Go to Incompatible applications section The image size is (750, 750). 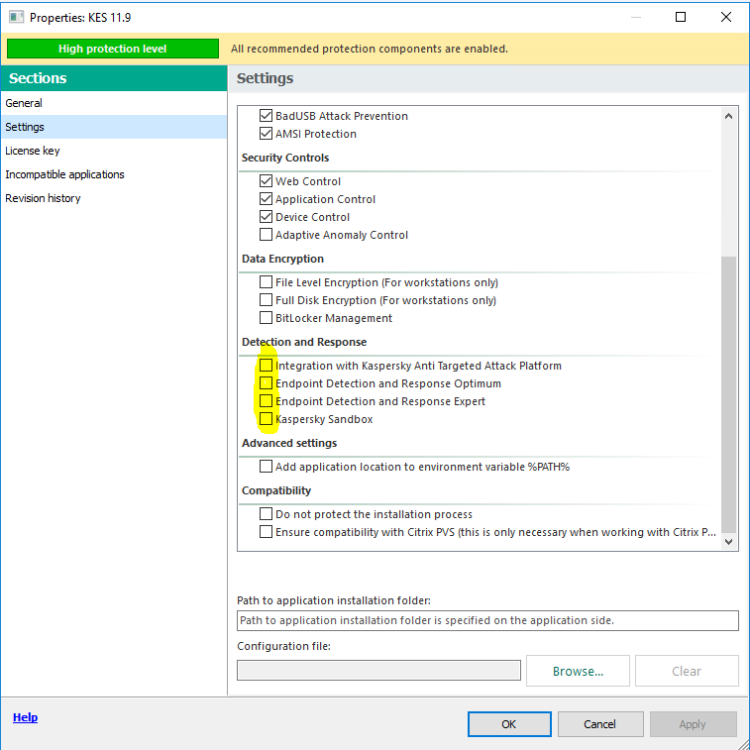pyautogui.click(x=114, y=174)
